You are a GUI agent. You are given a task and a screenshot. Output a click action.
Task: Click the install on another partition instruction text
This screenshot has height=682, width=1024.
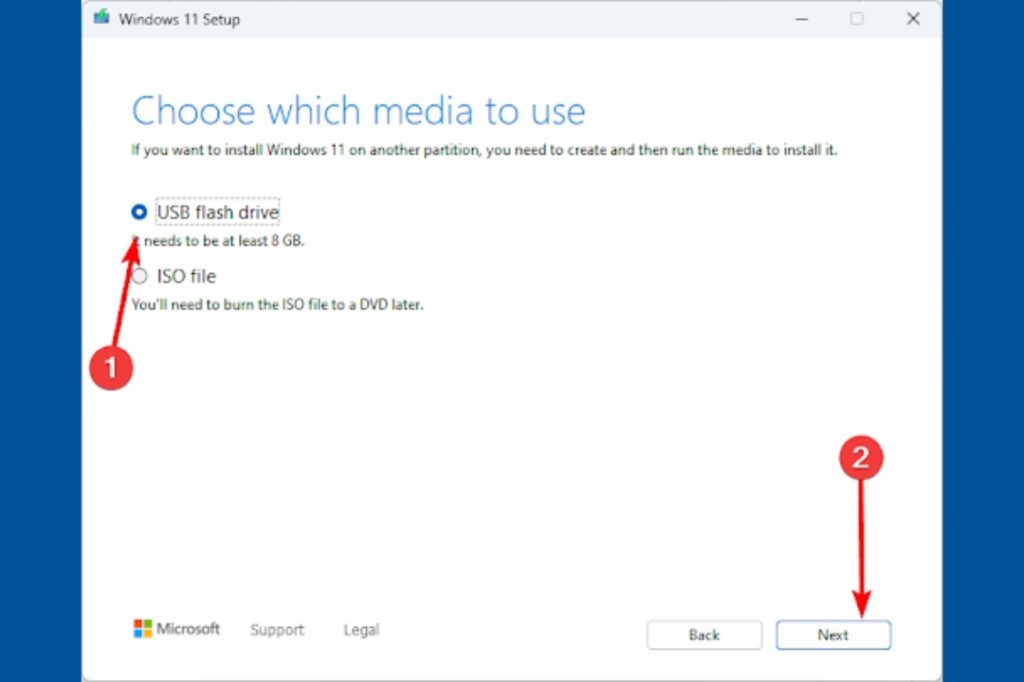[484, 150]
